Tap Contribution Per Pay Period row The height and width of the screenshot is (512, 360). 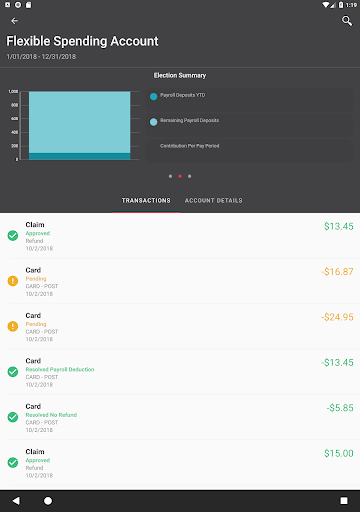249,151
